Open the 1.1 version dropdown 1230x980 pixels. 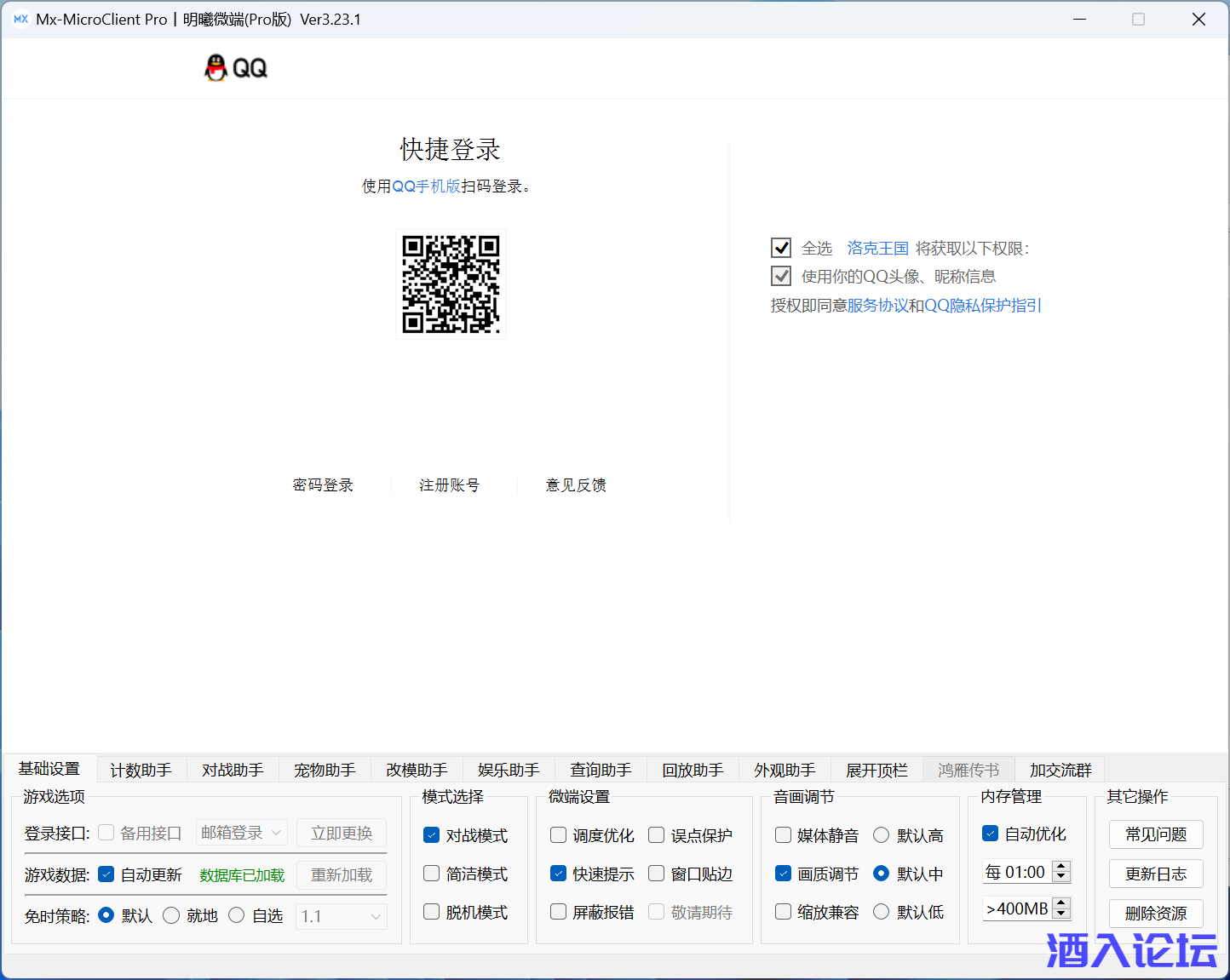342,916
